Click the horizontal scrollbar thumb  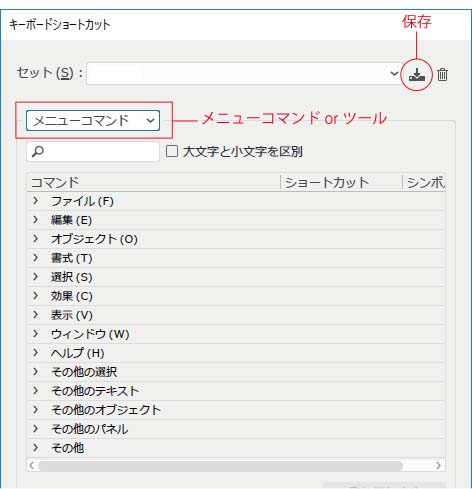click(220, 466)
